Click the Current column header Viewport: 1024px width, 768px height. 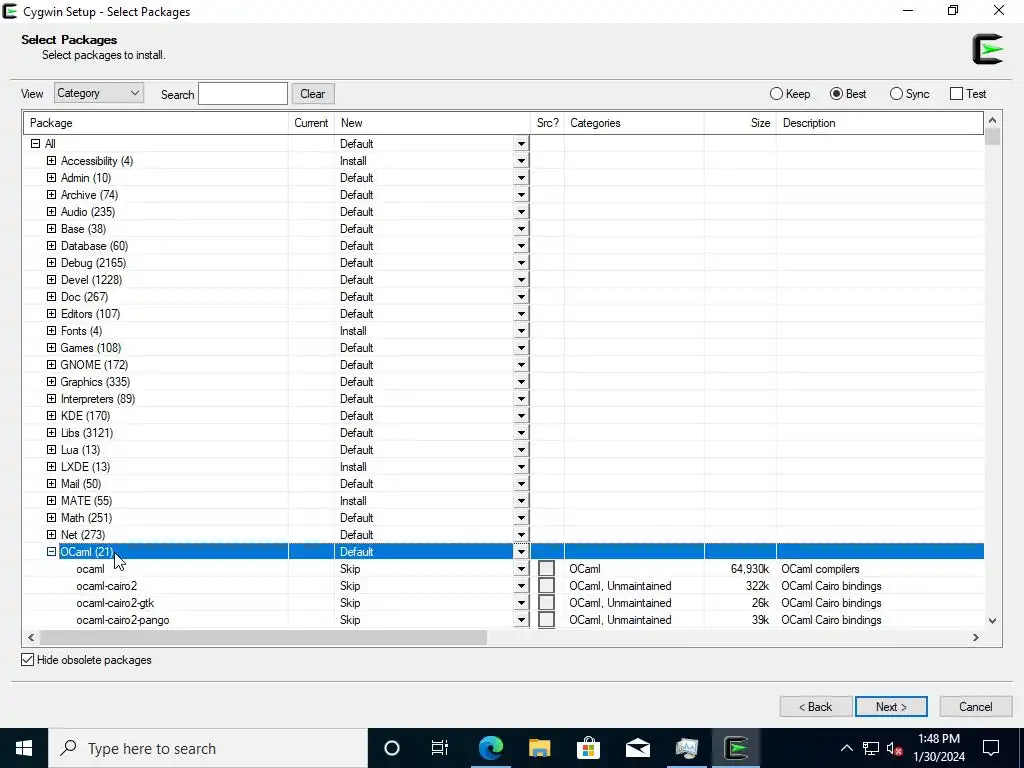[311, 123]
